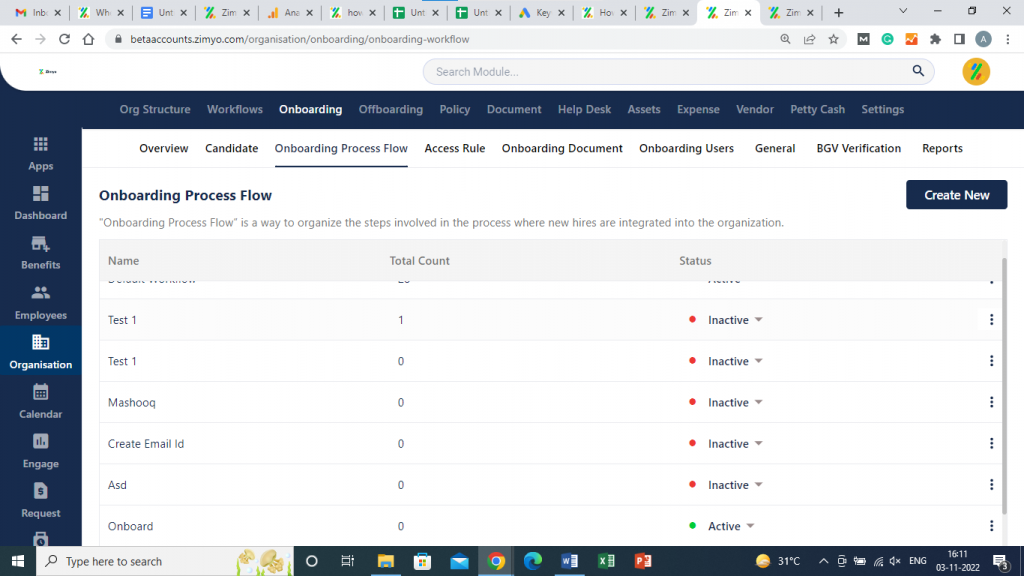The image size is (1024, 576).
Task: Expand status dropdown for second Test 1 row
Action: [758, 361]
